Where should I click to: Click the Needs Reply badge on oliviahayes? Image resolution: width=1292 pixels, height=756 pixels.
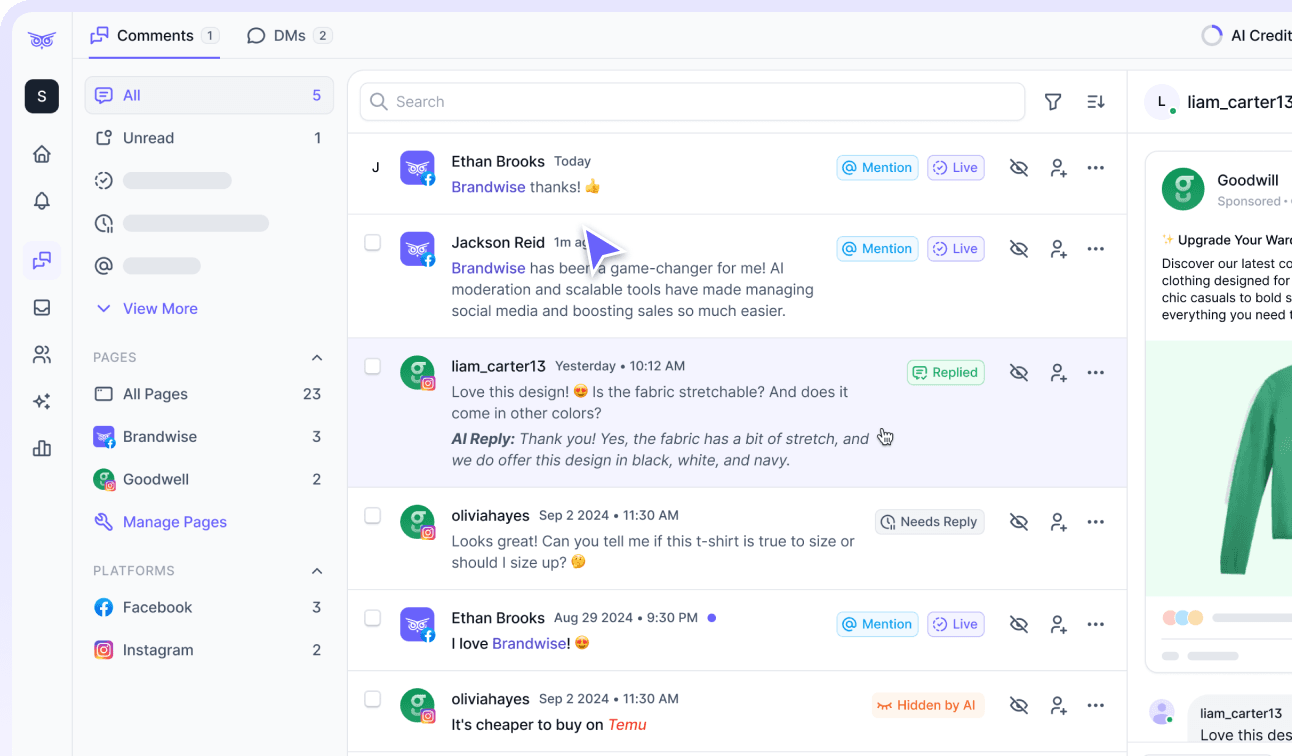click(x=929, y=522)
